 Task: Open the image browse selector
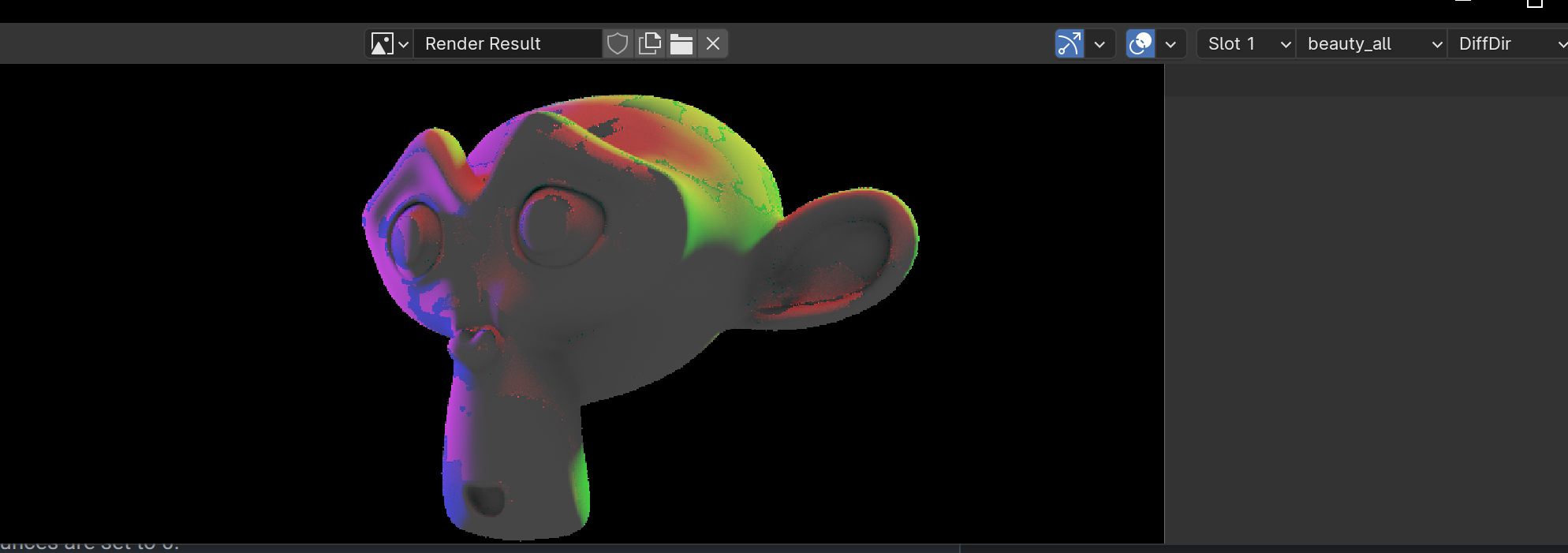(x=390, y=43)
